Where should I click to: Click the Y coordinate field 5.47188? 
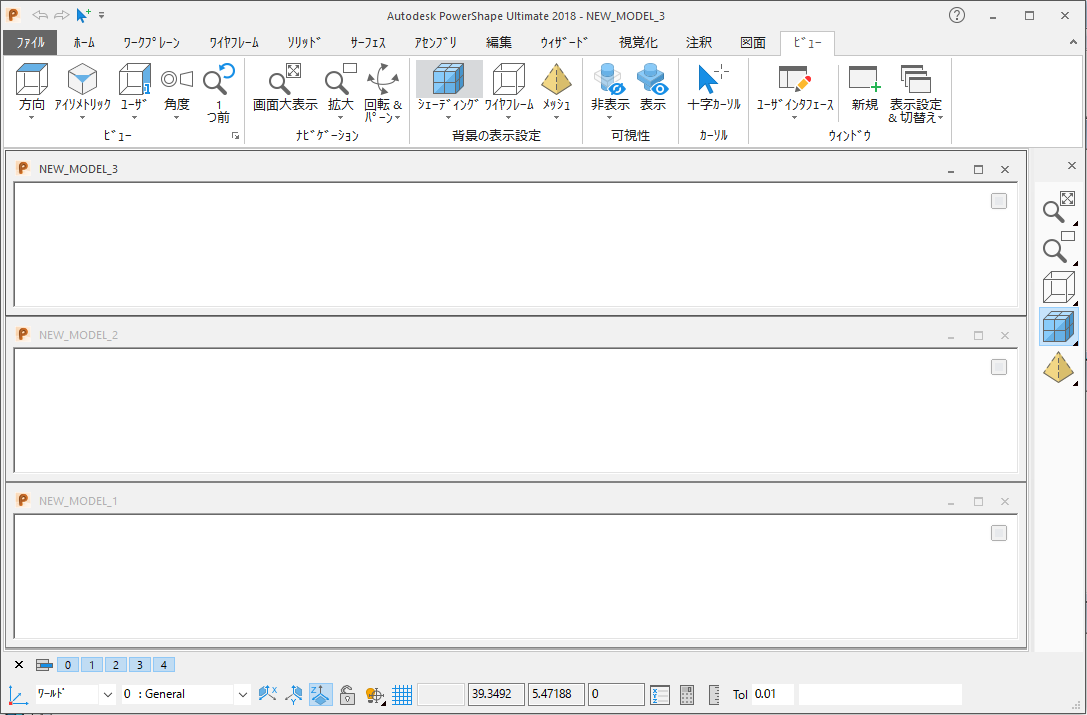click(556, 694)
